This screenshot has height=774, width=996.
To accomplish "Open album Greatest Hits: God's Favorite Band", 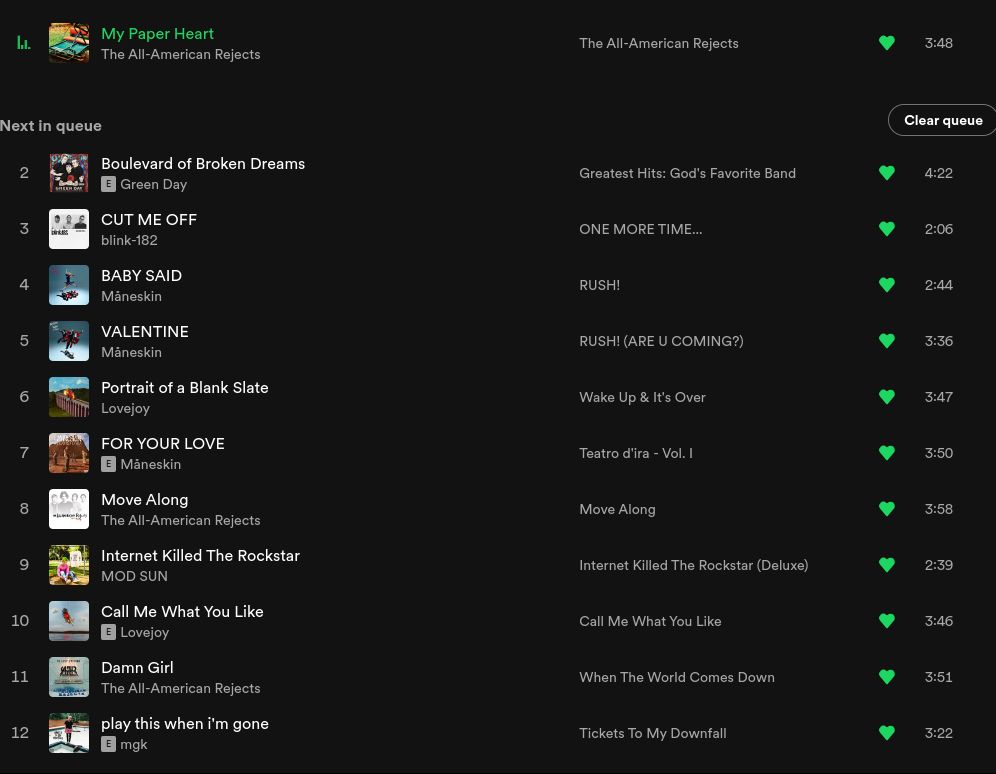I will tap(687, 173).
